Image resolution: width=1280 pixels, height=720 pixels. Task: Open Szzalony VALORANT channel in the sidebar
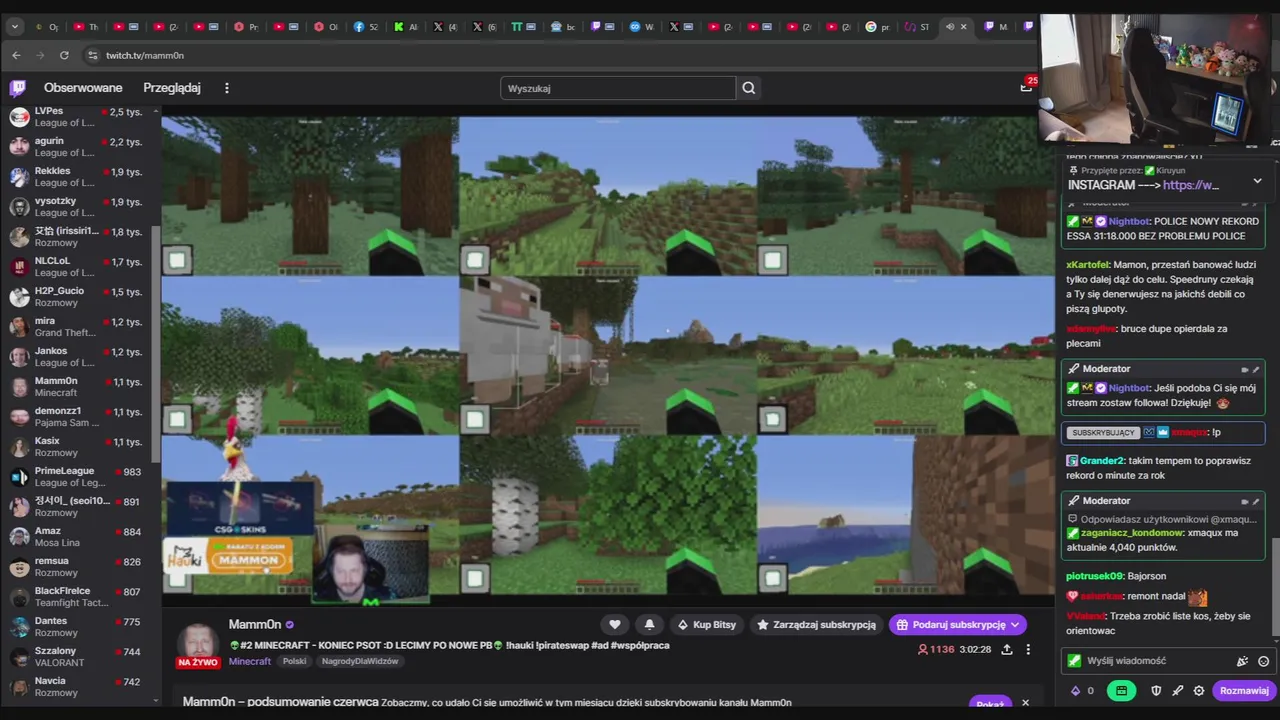click(80, 657)
